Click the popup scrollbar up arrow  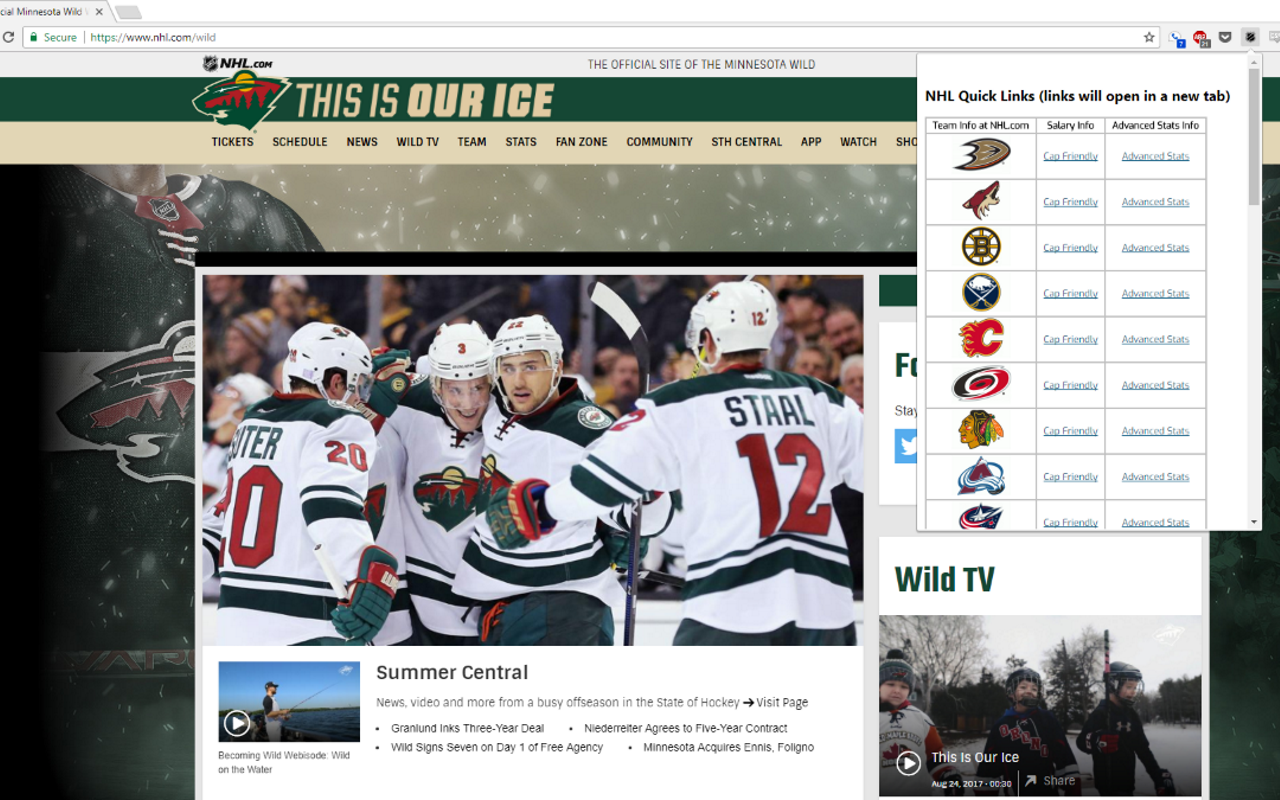point(1254,61)
